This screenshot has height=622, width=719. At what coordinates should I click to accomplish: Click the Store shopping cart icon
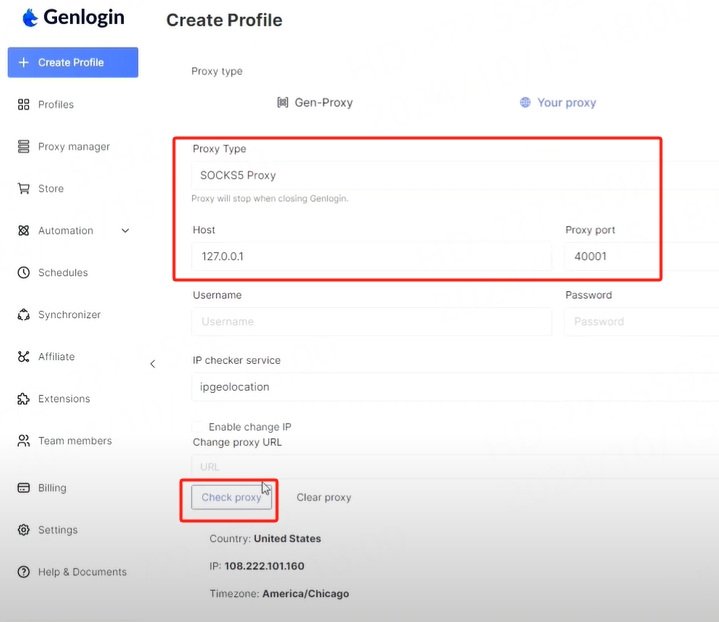(24, 189)
